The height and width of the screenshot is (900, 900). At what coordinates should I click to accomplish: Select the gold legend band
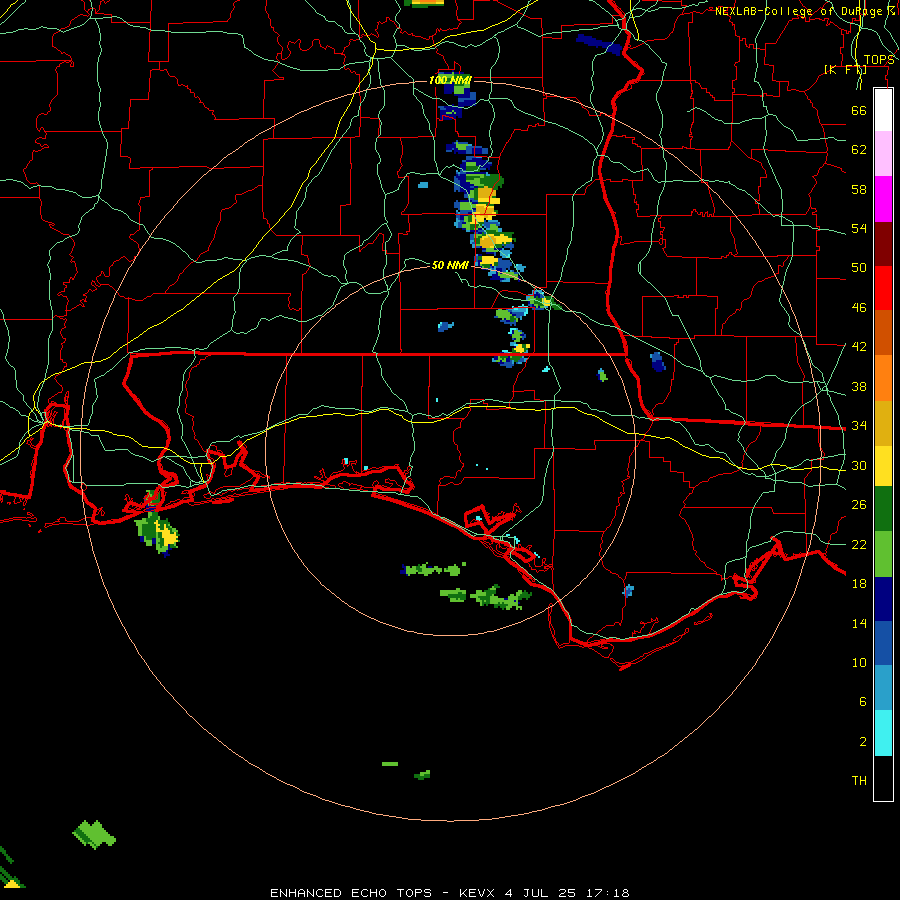click(x=883, y=423)
